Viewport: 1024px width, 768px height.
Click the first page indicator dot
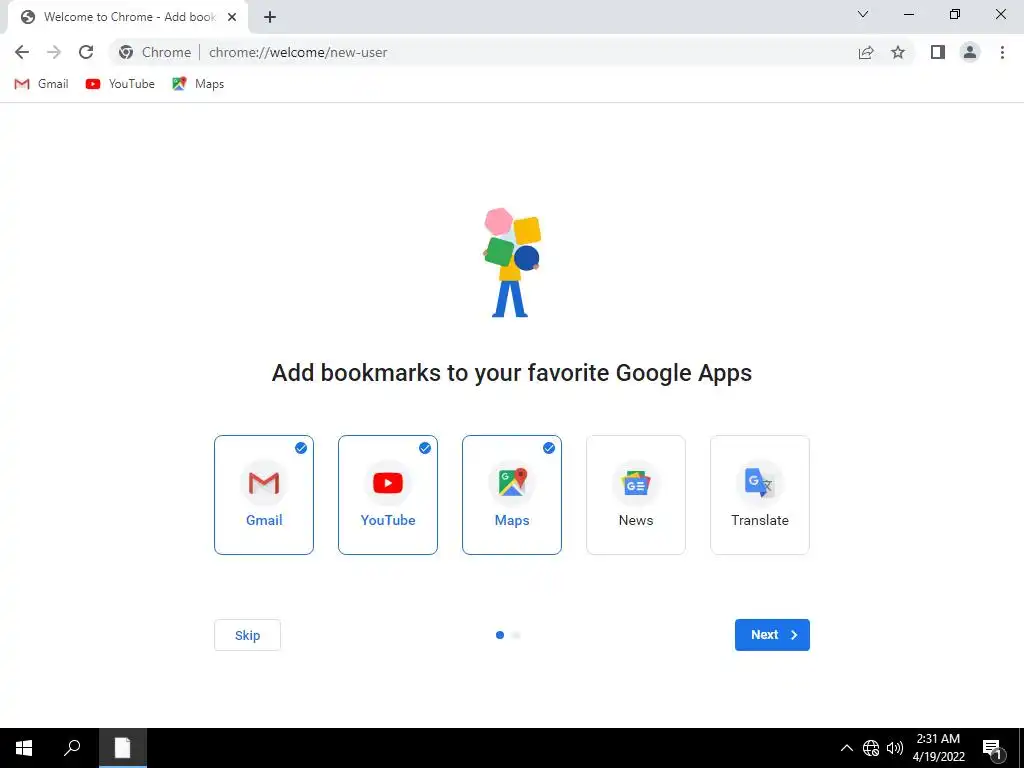click(x=500, y=635)
